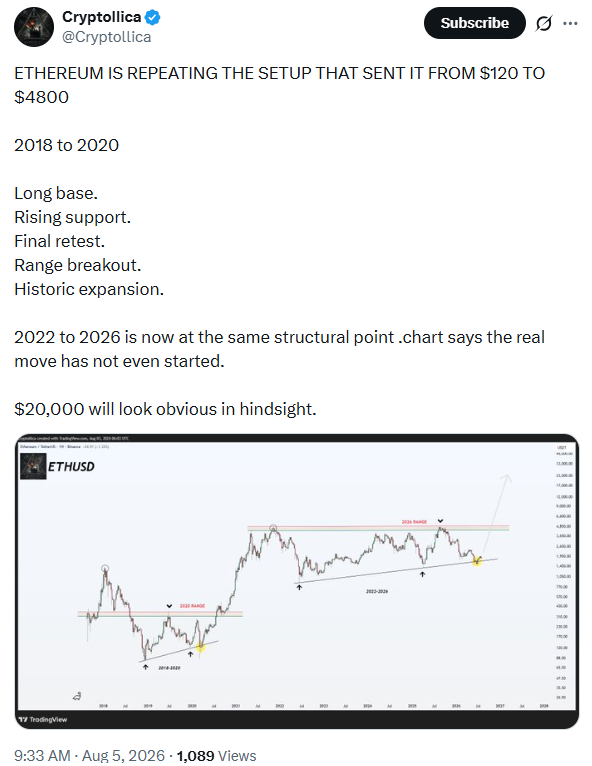Click the Cryptollica display name
Screen dimensions: 592x766
coord(102,17)
